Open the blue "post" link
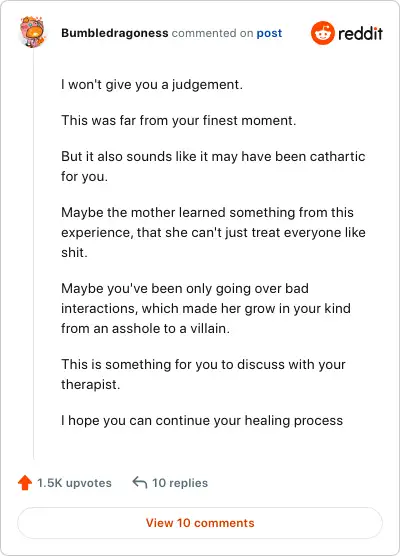This screenshot has width=400, height=556. pos(269,33)
